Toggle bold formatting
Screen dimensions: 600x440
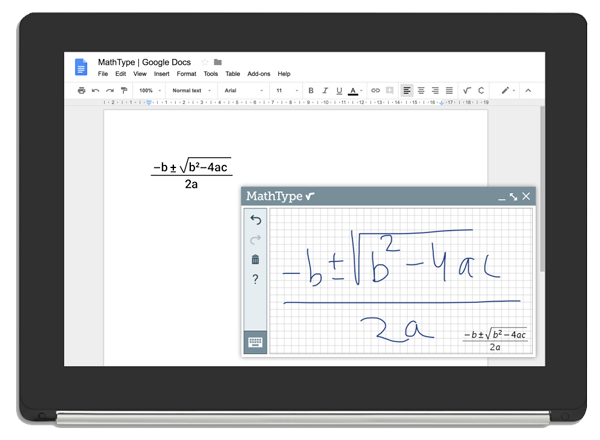click(311, 91)
